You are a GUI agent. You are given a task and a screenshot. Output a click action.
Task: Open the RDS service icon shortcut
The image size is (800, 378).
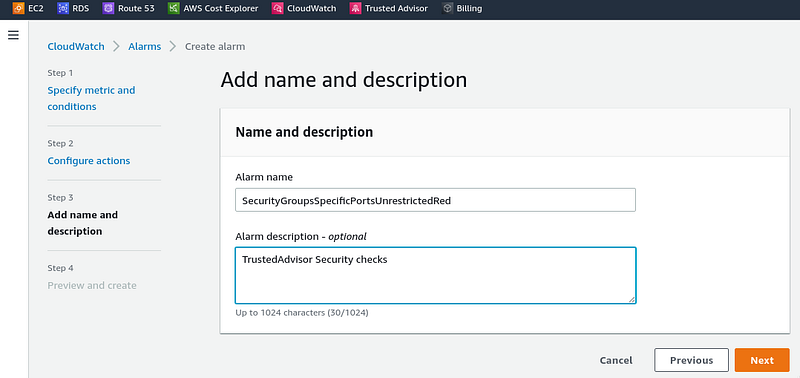point(63,8)
